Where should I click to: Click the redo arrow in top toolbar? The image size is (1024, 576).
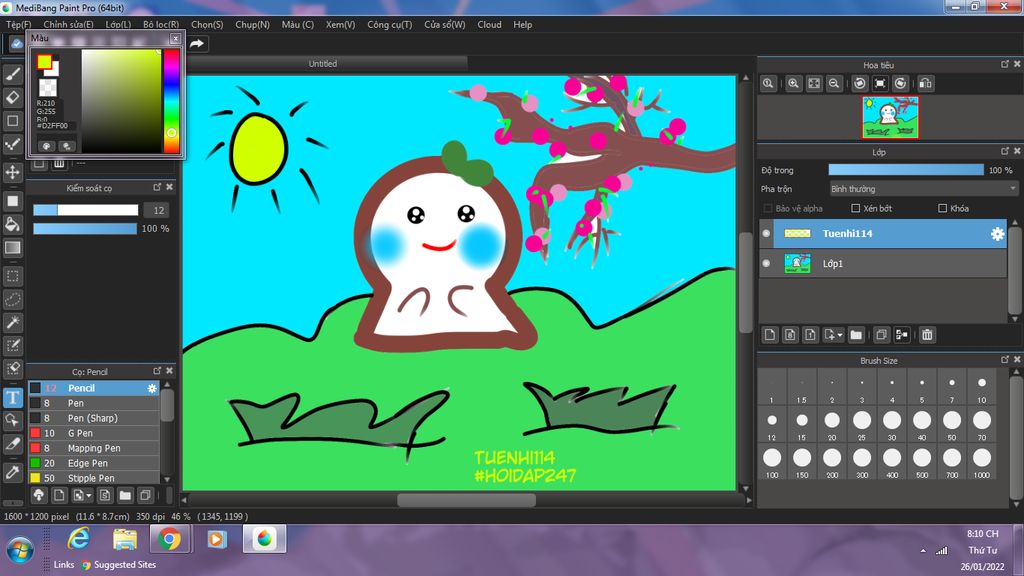click(x=197, y=44)
